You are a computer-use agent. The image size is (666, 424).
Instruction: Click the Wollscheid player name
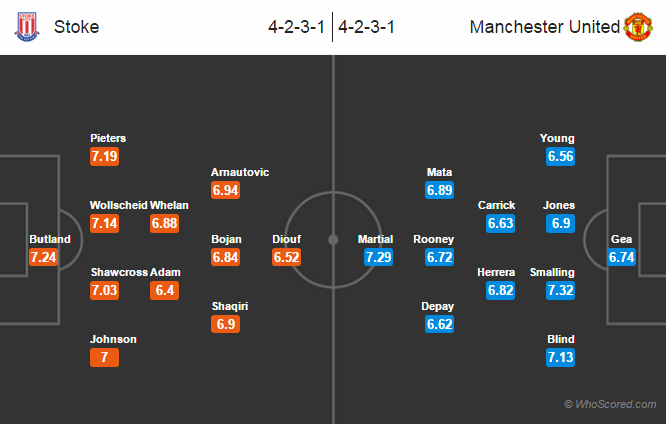click(x=118, y=205)
